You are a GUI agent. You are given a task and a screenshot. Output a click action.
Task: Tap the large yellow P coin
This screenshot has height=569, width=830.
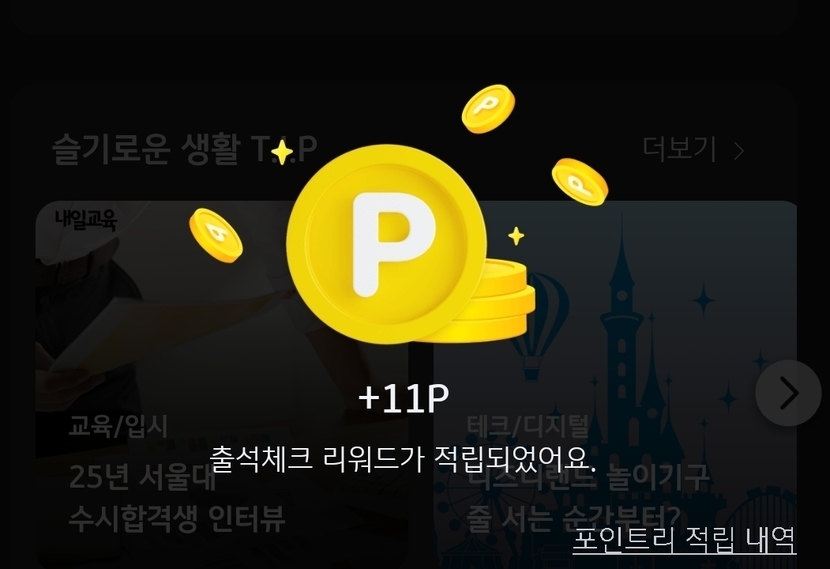pyautogui.click(x=387, y=244)
